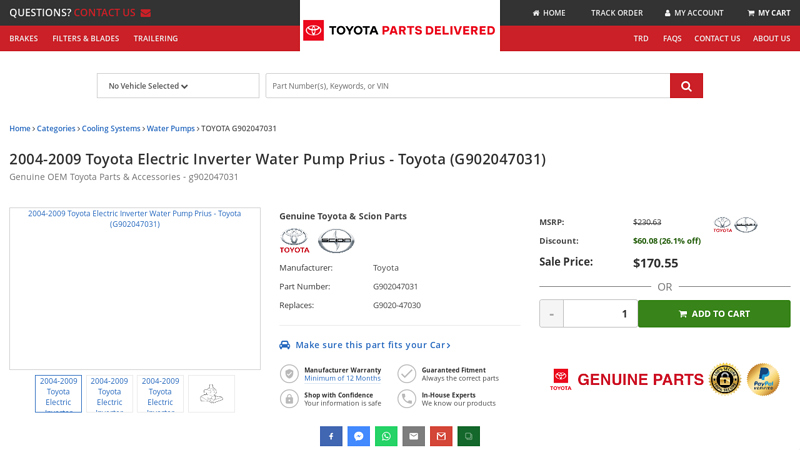
Task: Expand 'Make sure this part fits your Car'
Action: pos(372,345)
